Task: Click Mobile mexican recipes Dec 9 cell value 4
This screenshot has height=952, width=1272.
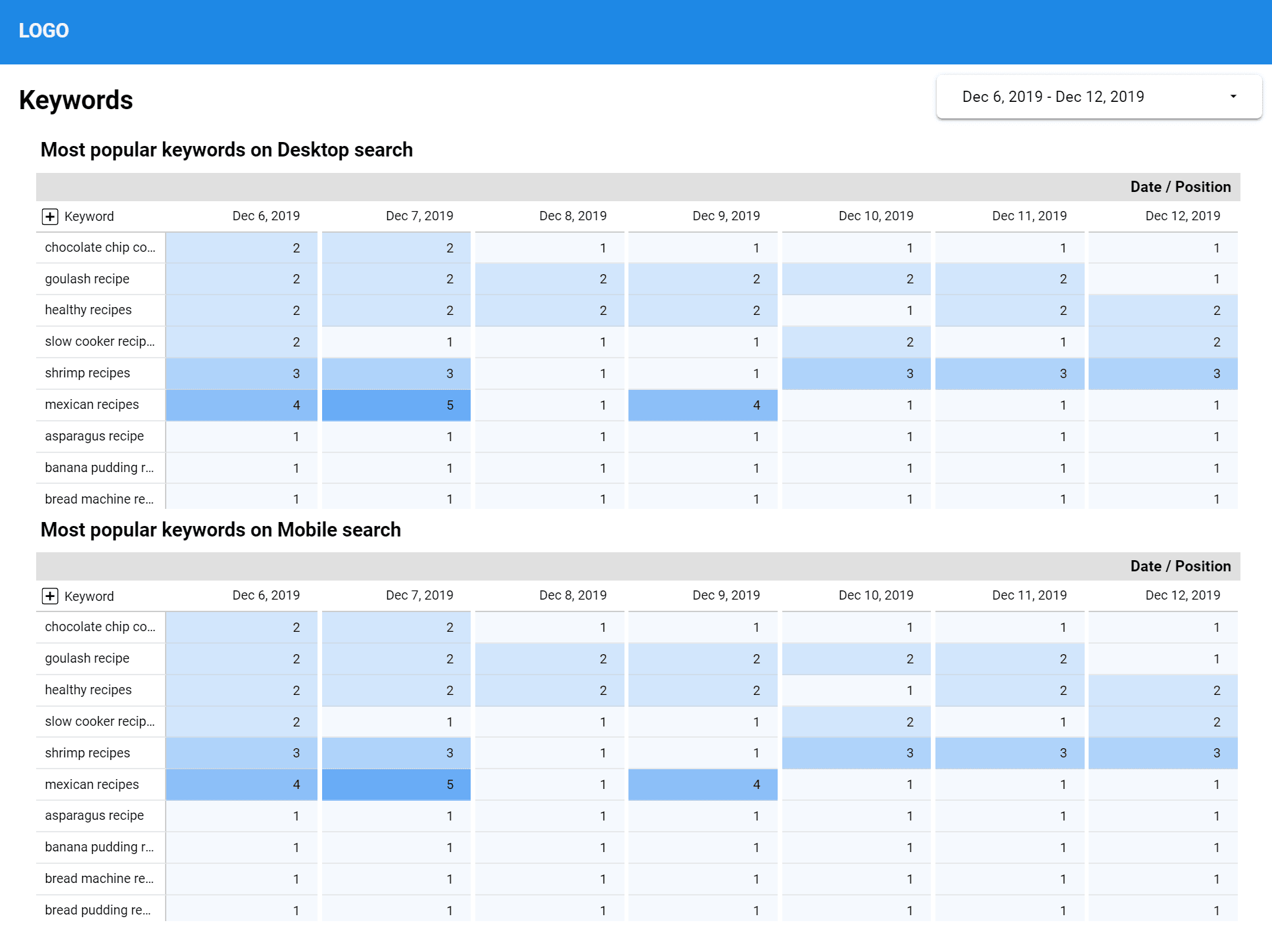Action: pyautogui.click(x=703, y=784)
